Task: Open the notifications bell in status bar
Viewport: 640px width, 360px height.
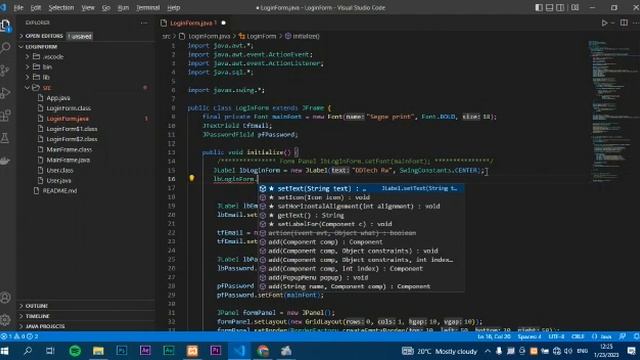Action: pos(636,337)
